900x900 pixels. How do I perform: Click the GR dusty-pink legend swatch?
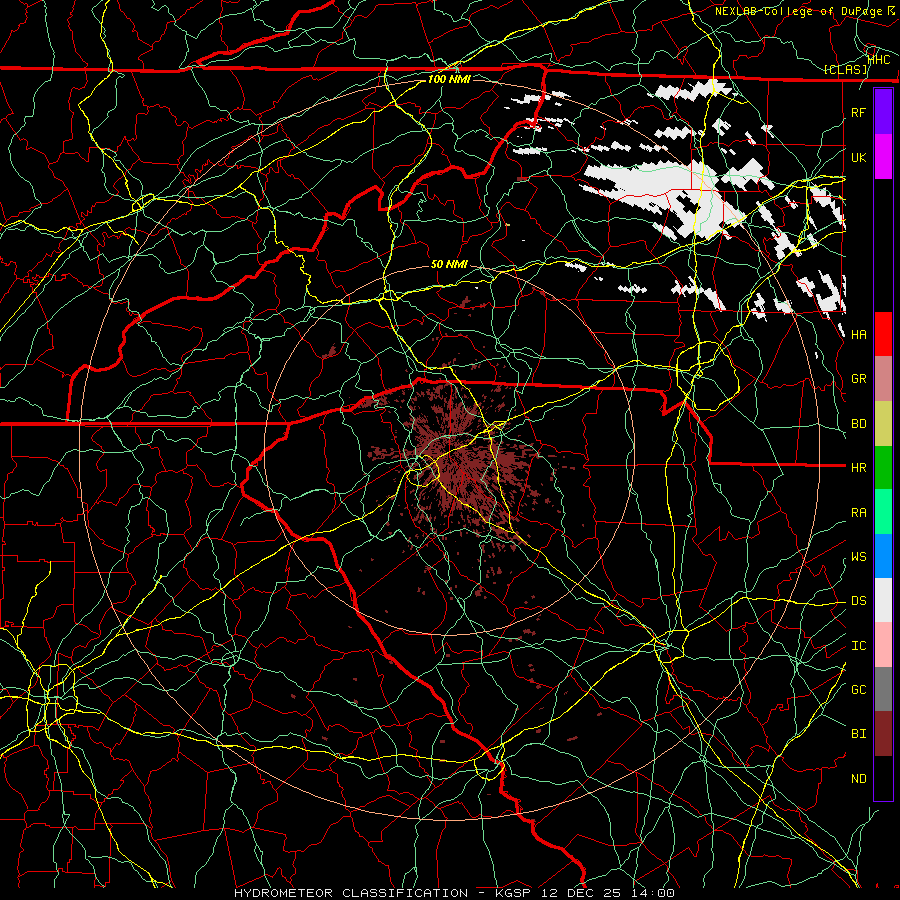pos(883,379)
